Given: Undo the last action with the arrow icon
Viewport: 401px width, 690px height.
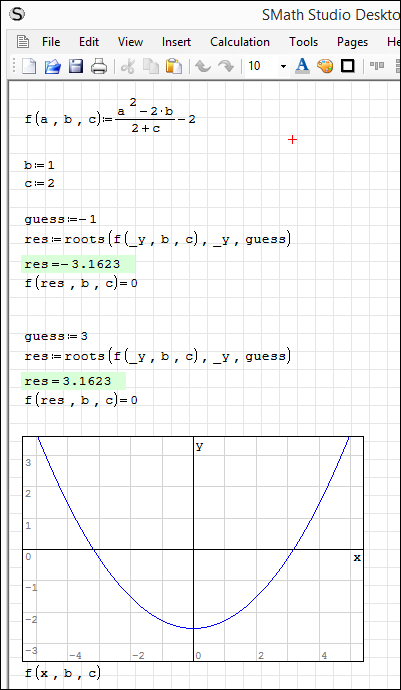Looking at the screenshot, I should pos(203,66).
